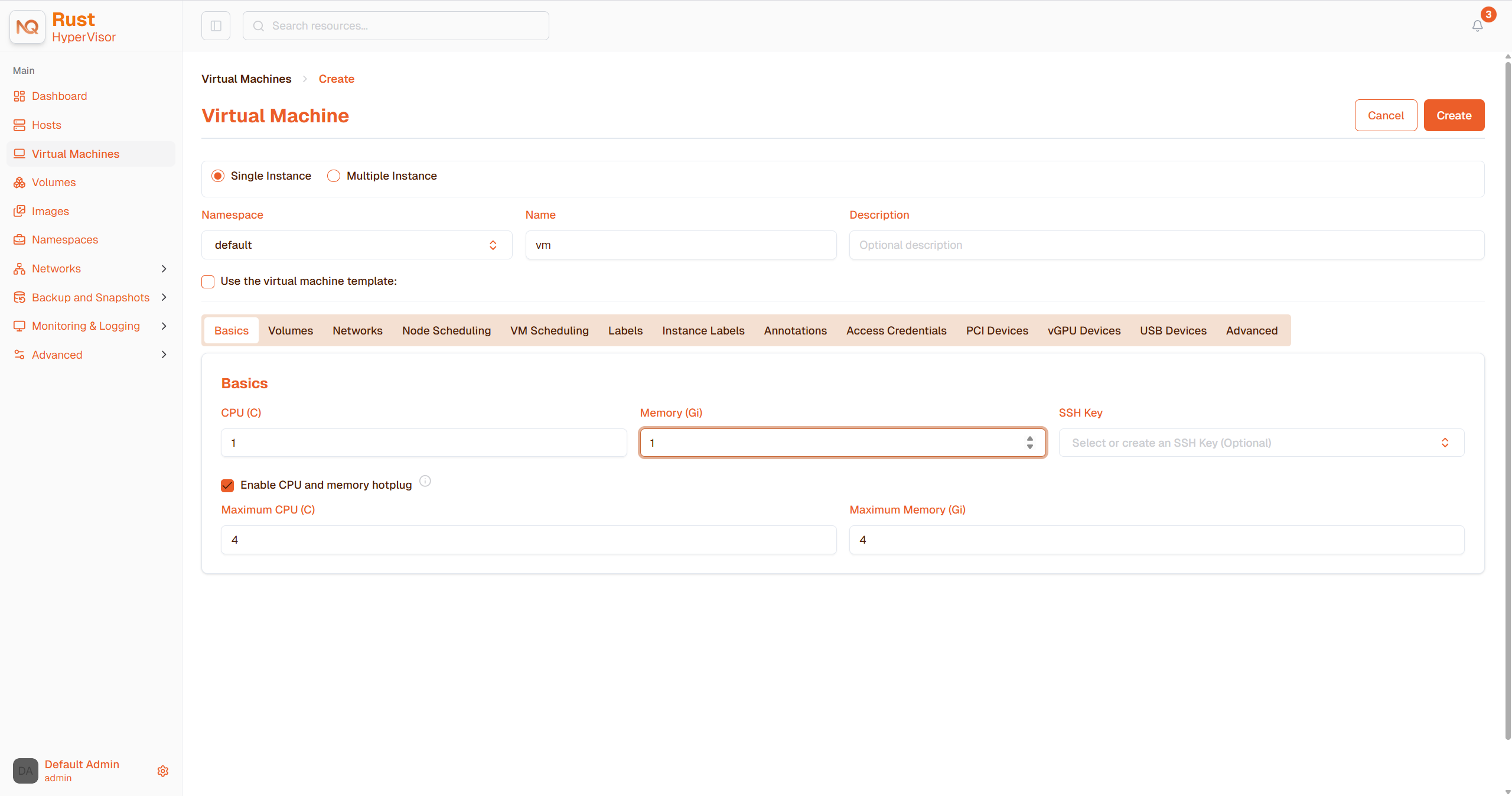Click the Advanced sidebar sliders icon
The image size is (1512, 796).
(19, 355)
